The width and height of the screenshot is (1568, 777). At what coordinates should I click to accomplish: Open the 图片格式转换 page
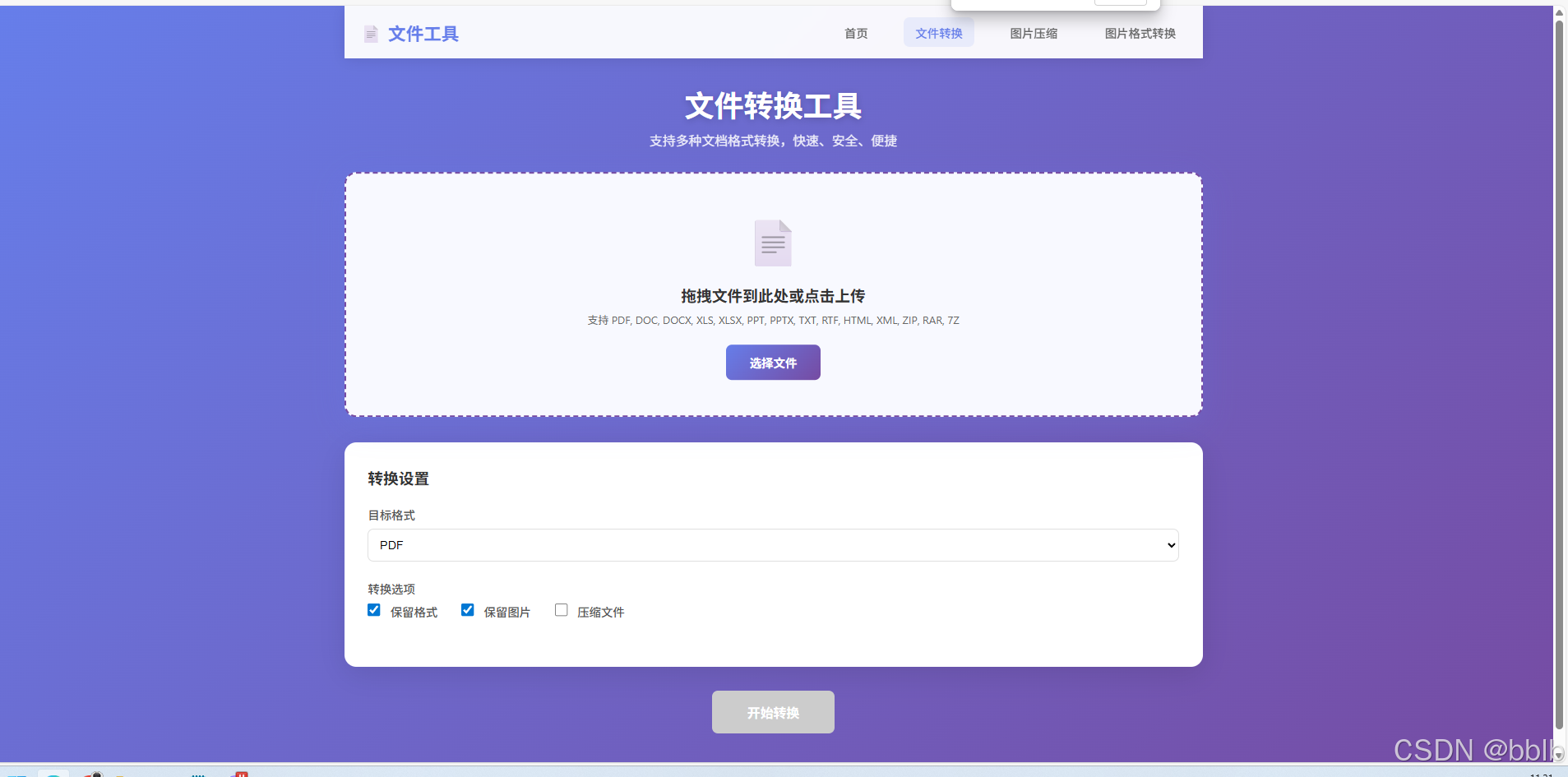pos(1140,34)
